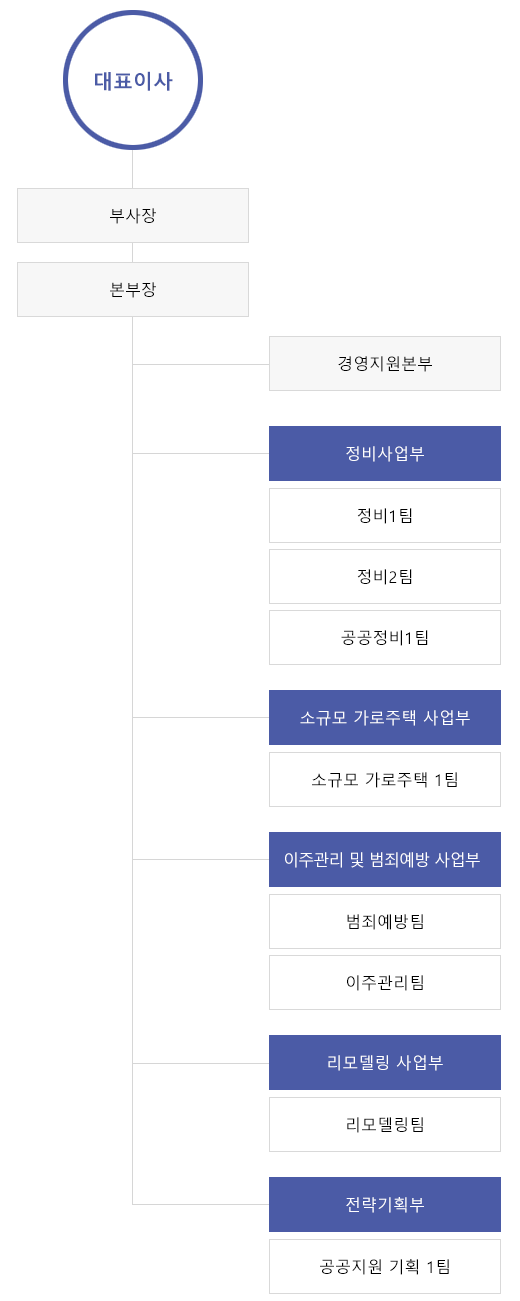
Task: Click the 소규모 가로주택 사업부 header
Action: (x=385, y=717)
